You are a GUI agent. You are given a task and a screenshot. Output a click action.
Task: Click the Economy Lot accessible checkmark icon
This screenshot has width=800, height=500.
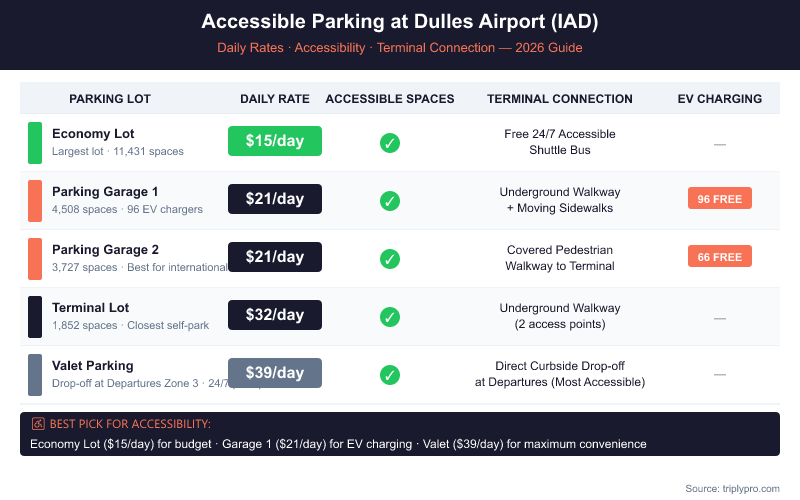point(390,143)
